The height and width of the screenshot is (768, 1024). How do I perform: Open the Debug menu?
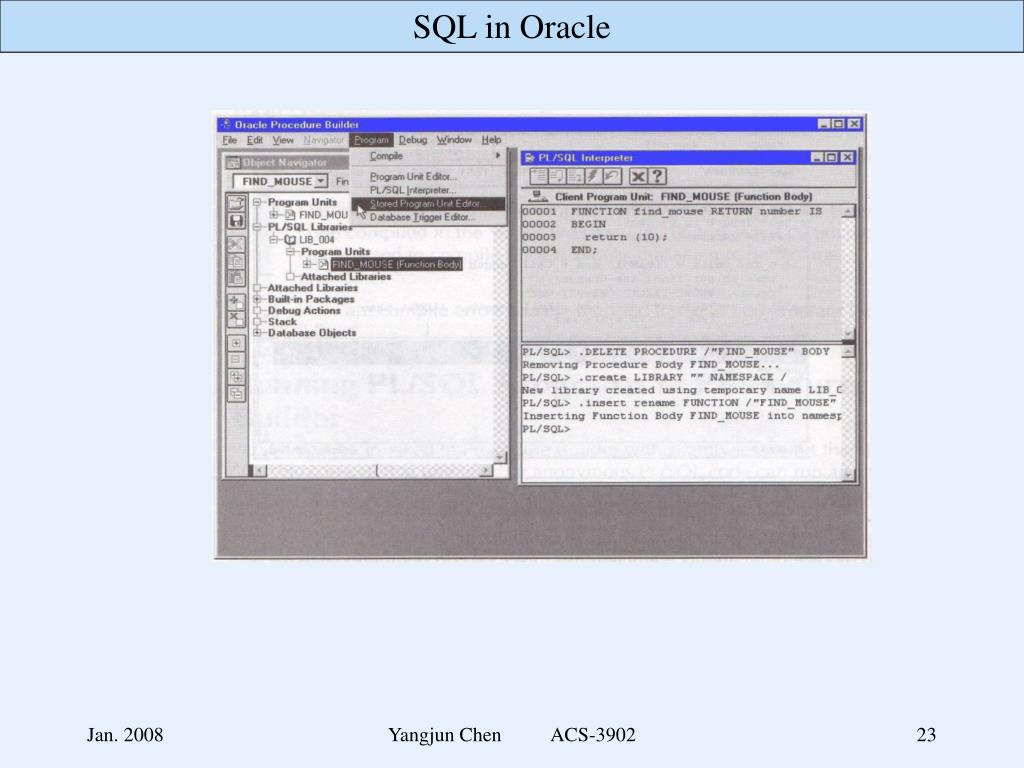point(412,140)
